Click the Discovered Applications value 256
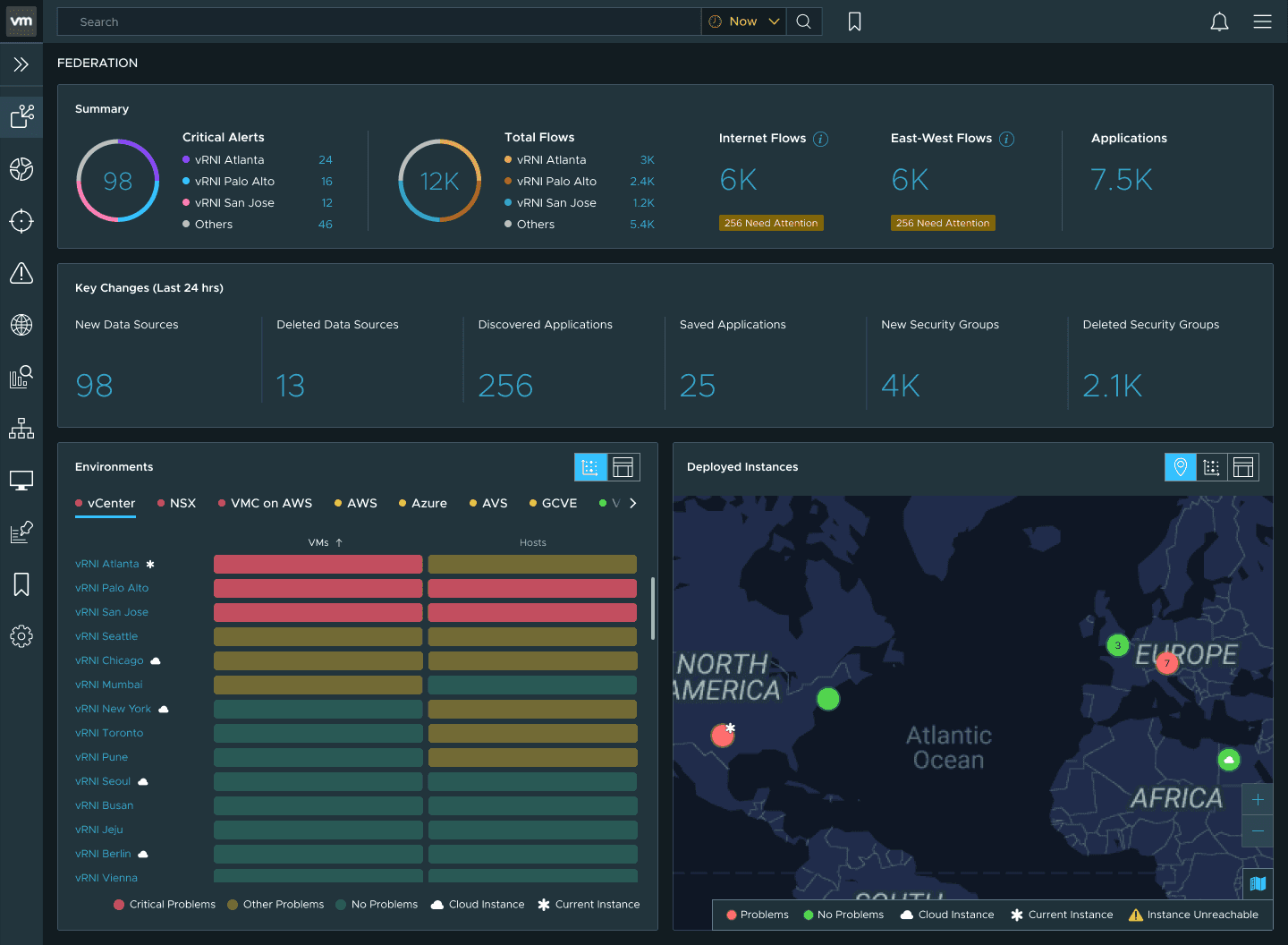The width and height of the screenshot is (1288, 945). pyautogui.click(x=505, y=386)
